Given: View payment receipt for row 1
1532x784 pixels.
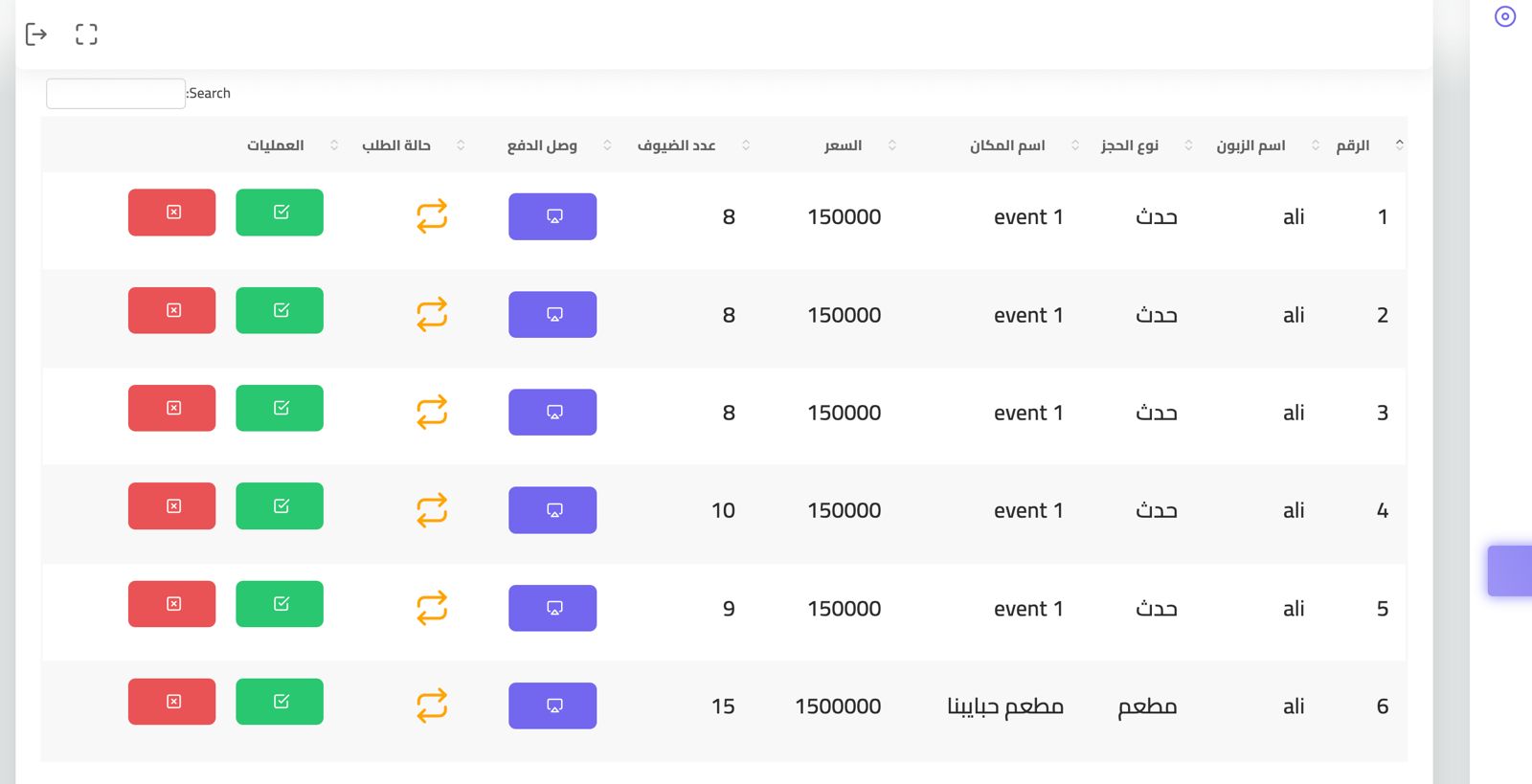Looking at the screenshot, I should [x=552, y=216].
